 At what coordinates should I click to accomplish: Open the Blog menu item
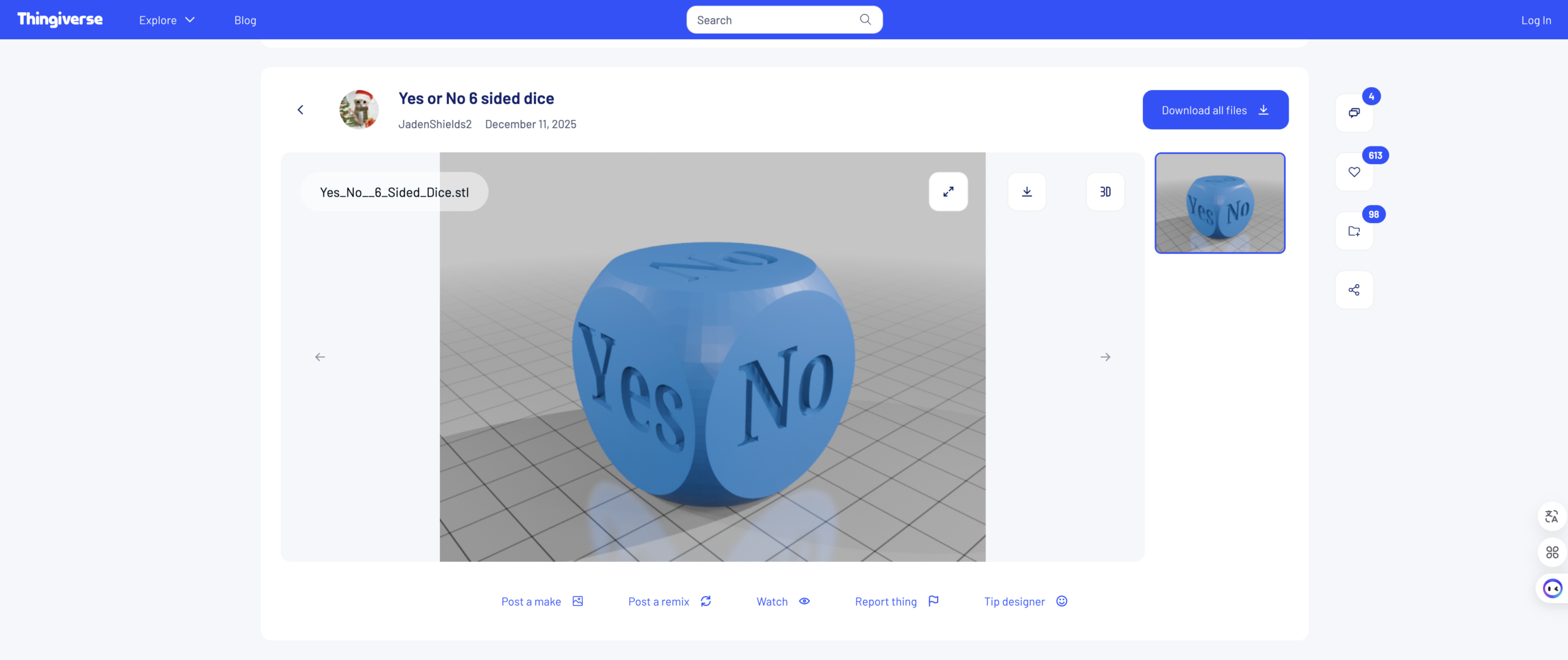(x=245, y=20)
